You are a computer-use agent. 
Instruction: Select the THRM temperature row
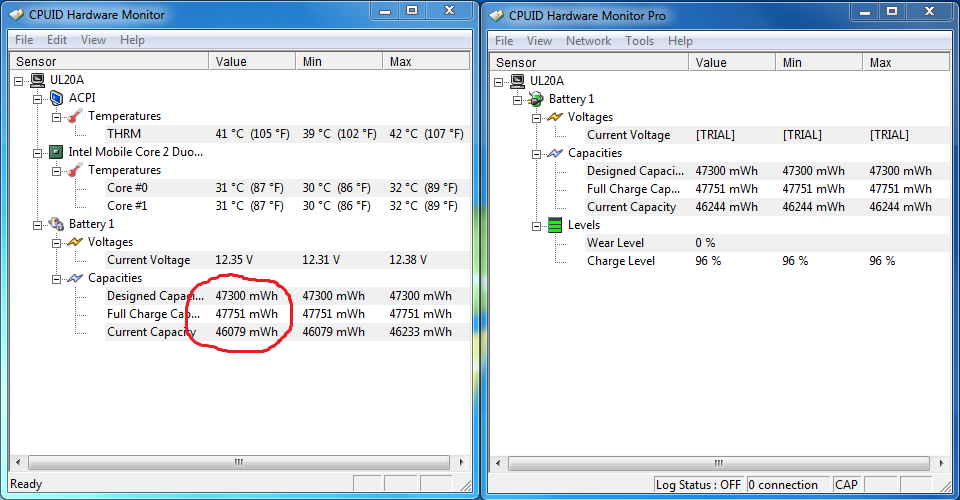point(287,133)
